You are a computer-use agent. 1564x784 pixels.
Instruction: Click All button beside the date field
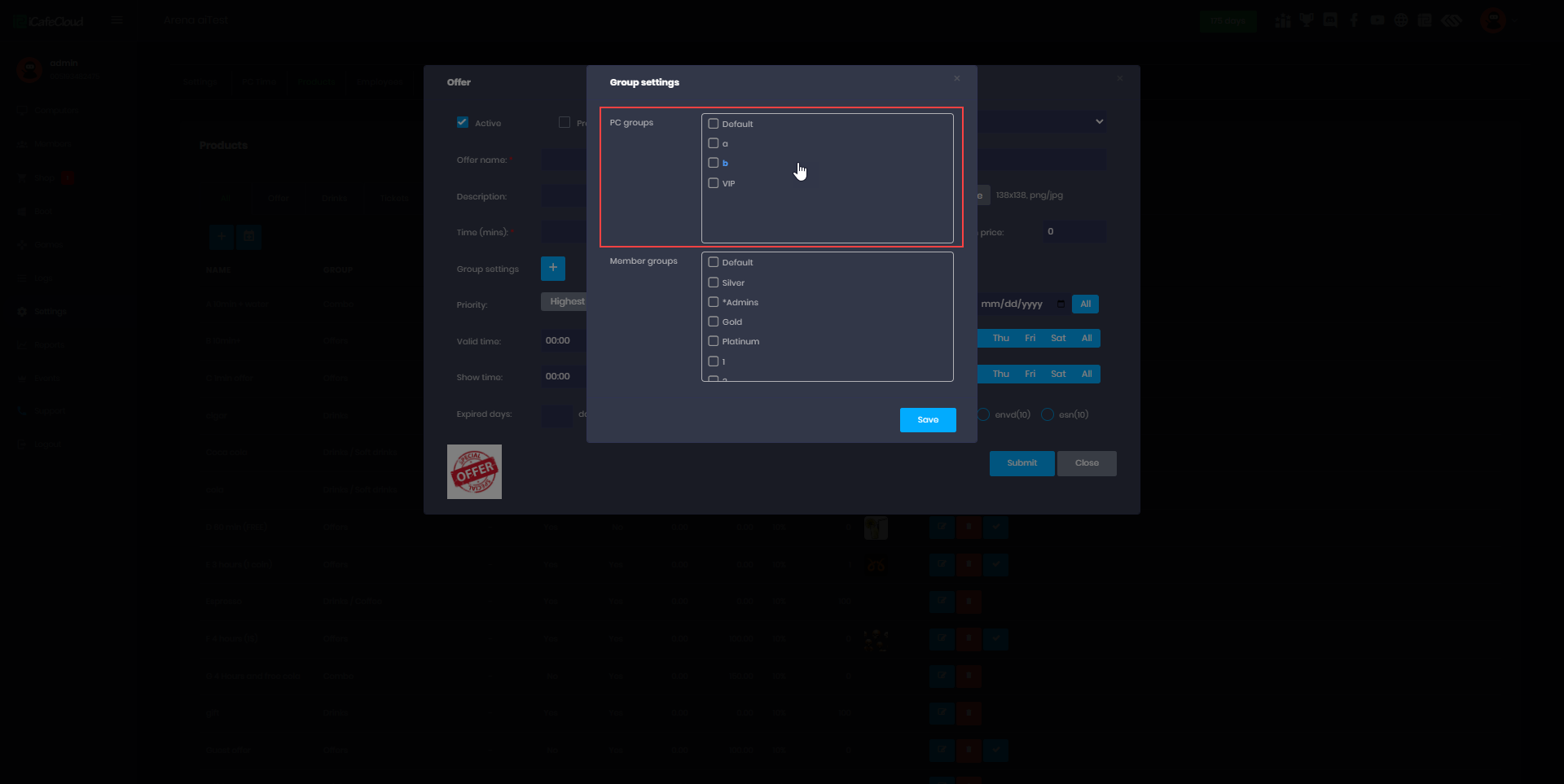[1085, 304]
